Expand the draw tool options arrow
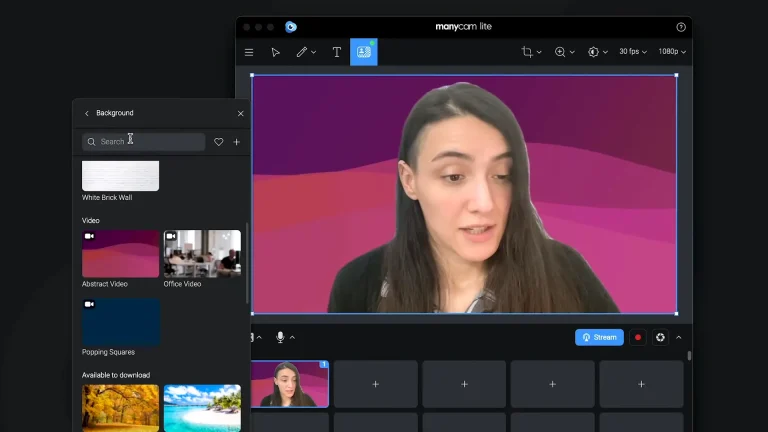The width and height of the screenshot is (768, 432). pos(313,52)
